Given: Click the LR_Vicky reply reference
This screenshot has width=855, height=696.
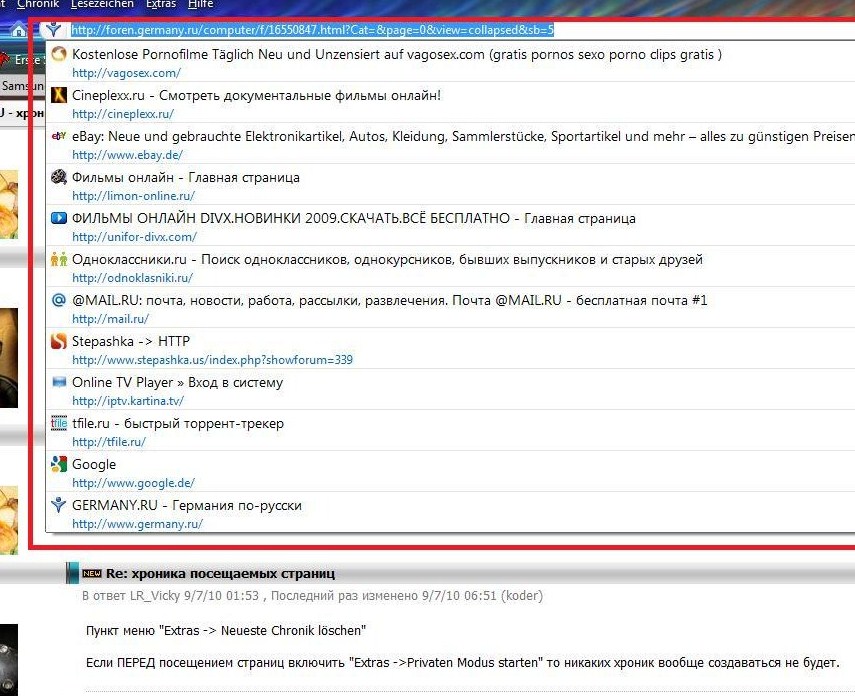Looking at the screenshot, I should coord(155,596).
